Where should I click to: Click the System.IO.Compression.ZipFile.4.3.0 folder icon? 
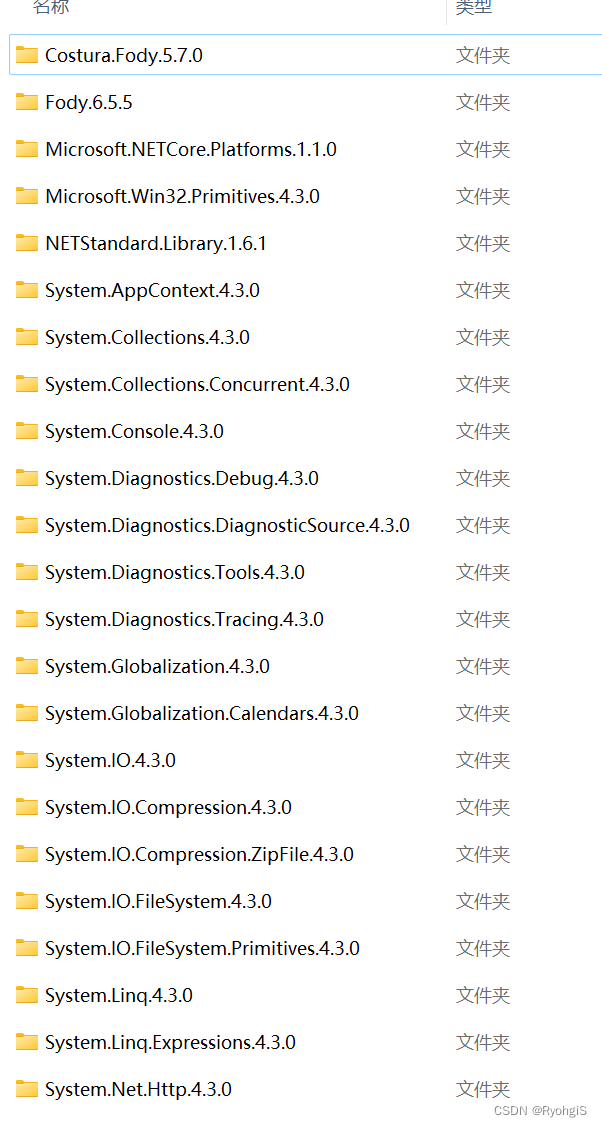pos(26,854)
